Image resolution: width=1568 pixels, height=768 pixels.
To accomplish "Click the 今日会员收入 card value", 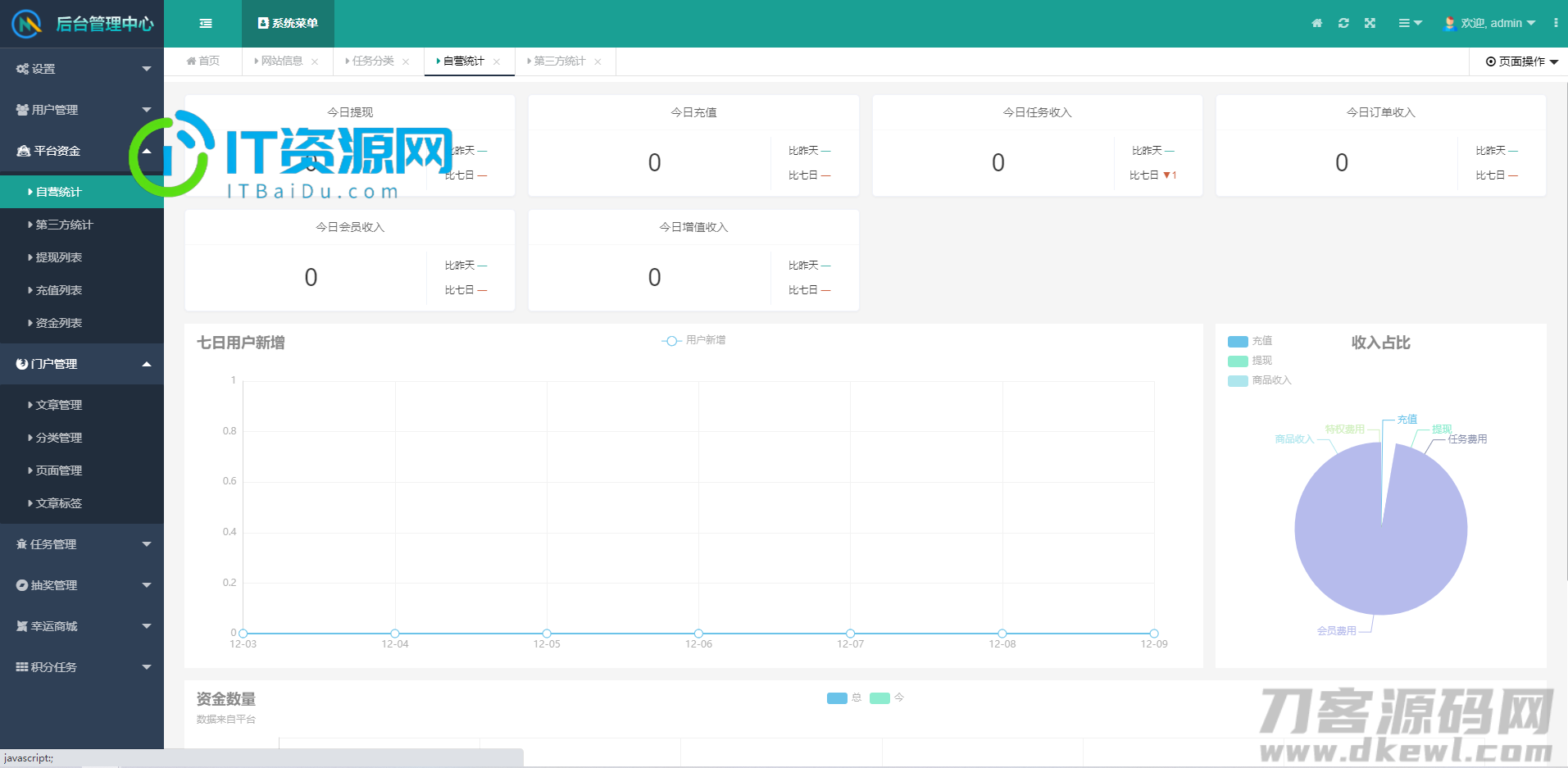I will (x=311, y=277).
